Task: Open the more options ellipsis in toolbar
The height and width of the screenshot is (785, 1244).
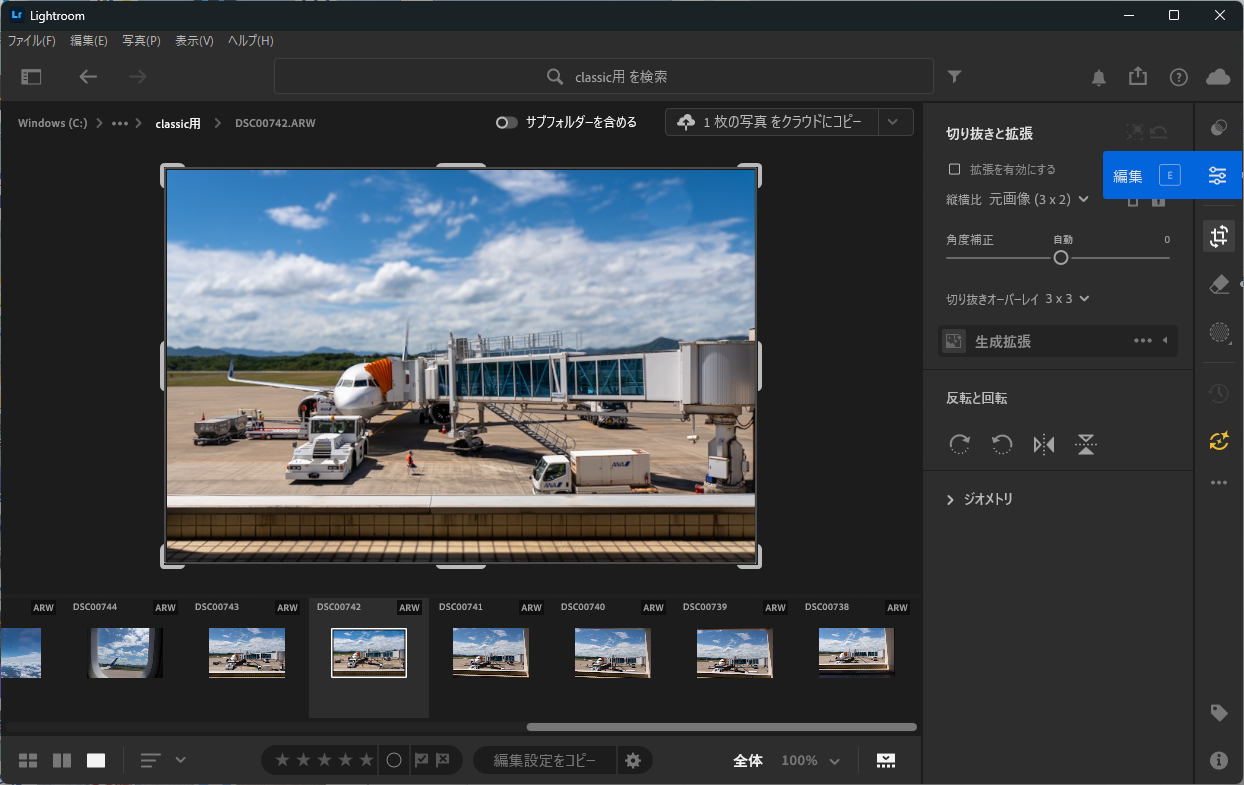Action: 1219,482
